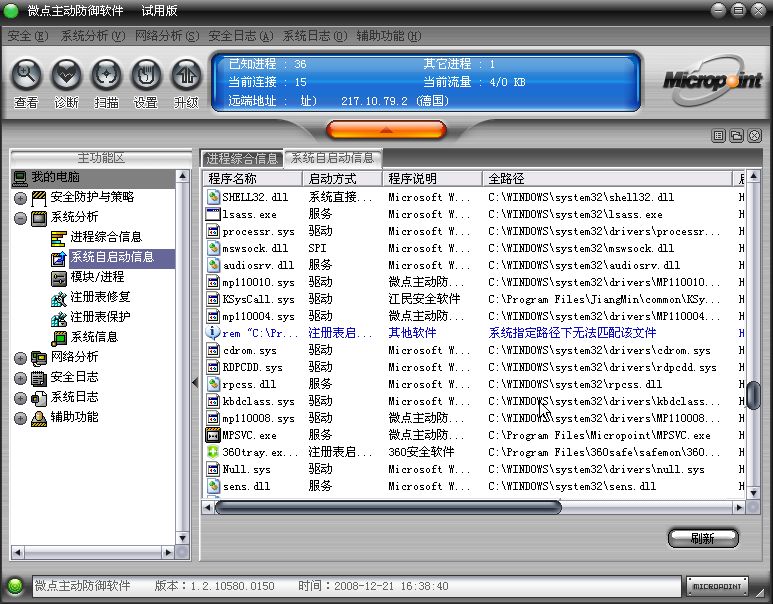The width and height of the screenshot is (773, 604).
Task: Click the 系统信息 tree item icon
Action: pos(58,338)
